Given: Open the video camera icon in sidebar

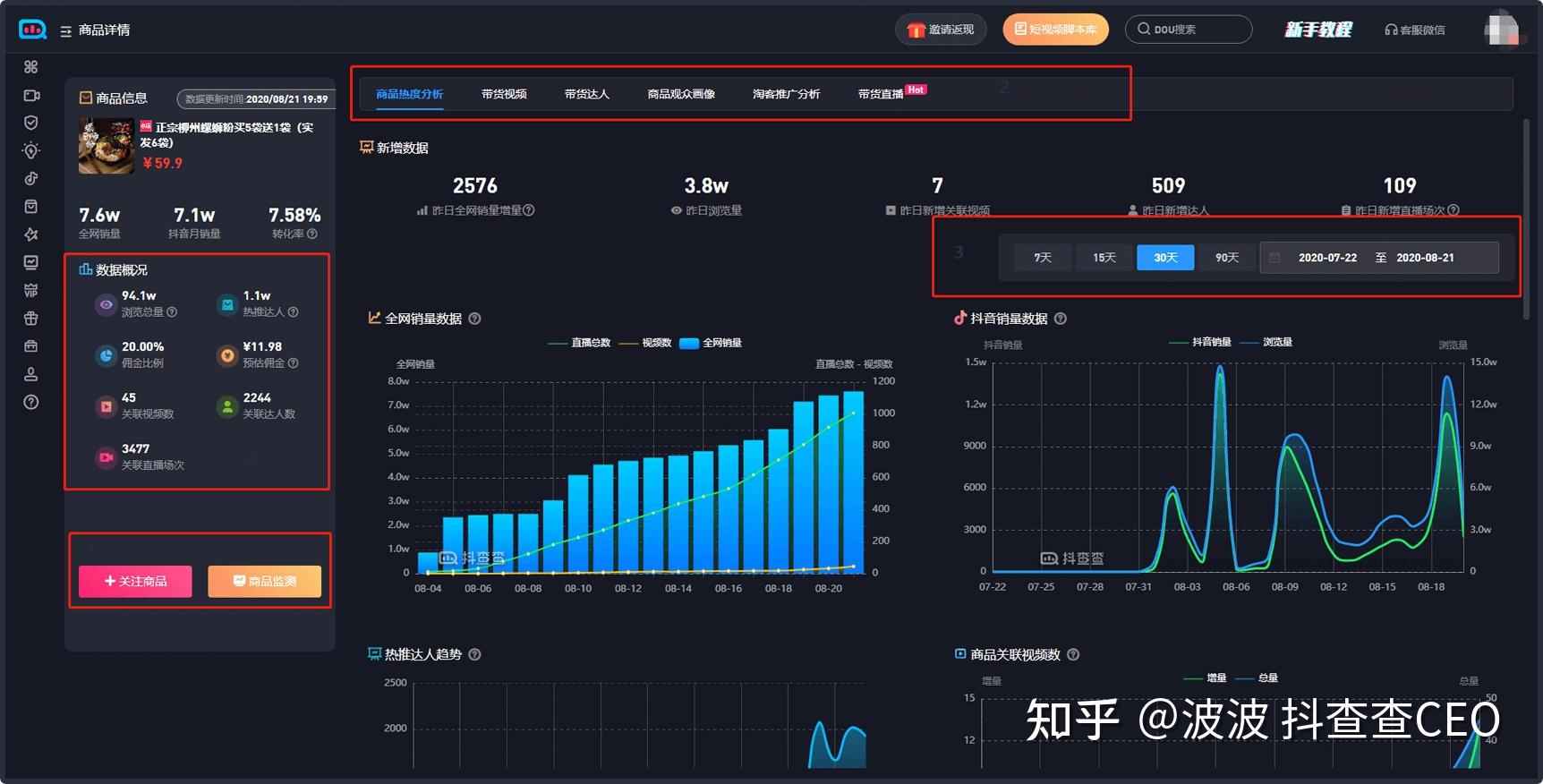Looking at the screenshot, I should click(31, 95).
